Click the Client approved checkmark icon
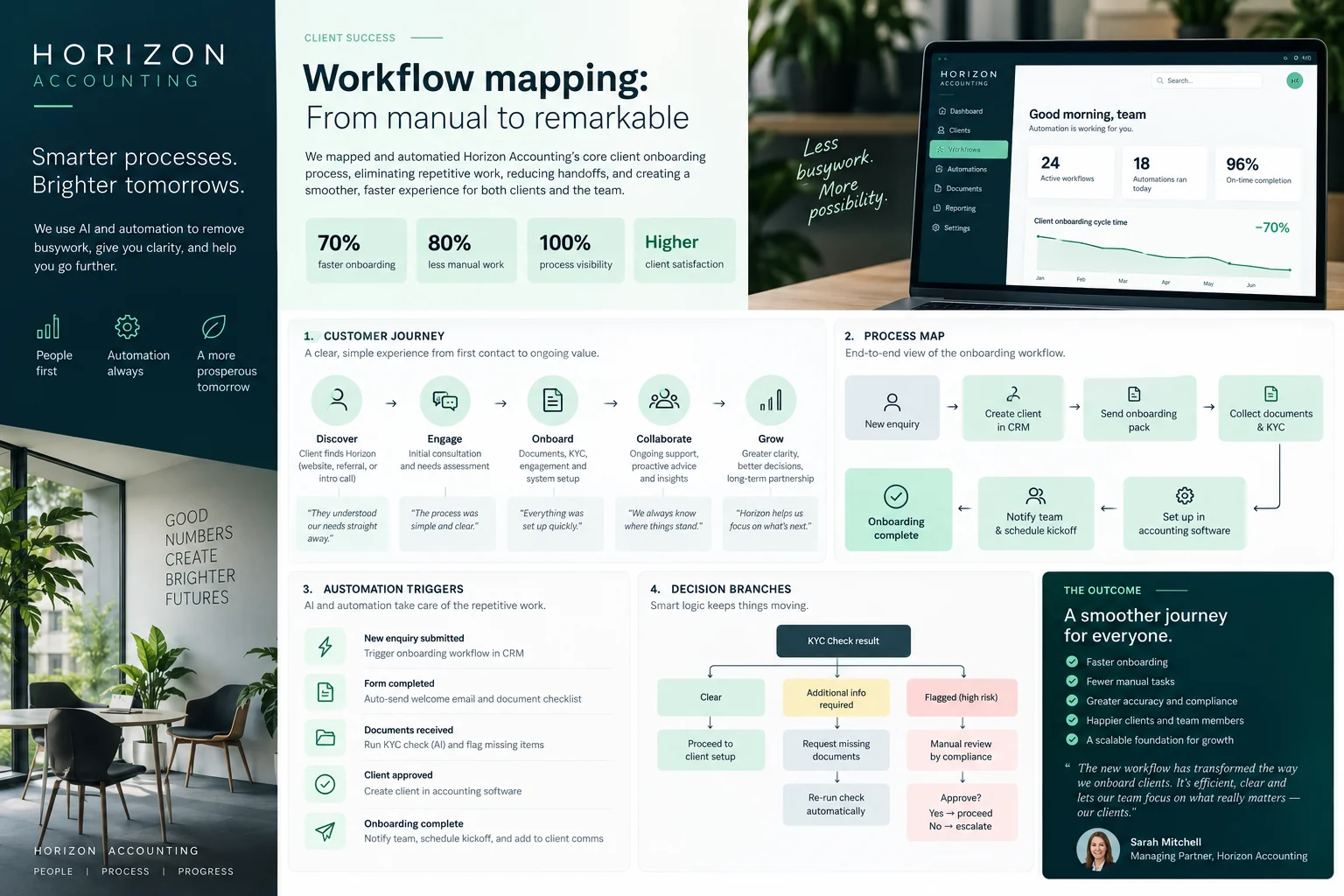Viewport: 1344px width, 896px height. tap(325, 784)
